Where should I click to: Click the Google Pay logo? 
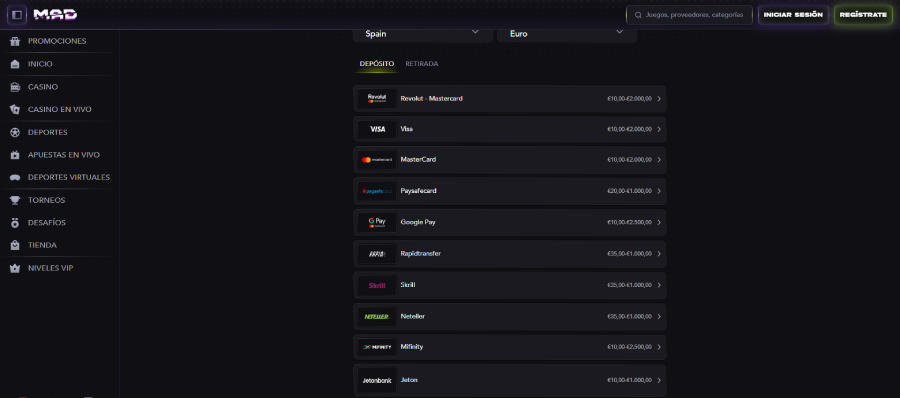coord(377,222)
